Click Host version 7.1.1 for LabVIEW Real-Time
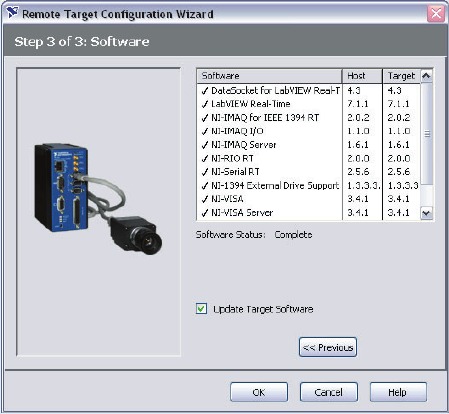449x414 pixels. tap(358, 104)
